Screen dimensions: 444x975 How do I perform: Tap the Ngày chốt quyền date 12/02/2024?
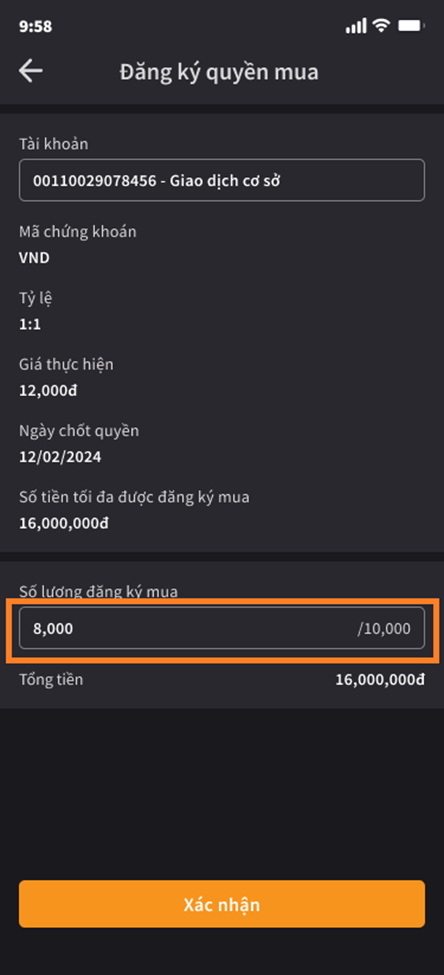[x=60, y=458]
